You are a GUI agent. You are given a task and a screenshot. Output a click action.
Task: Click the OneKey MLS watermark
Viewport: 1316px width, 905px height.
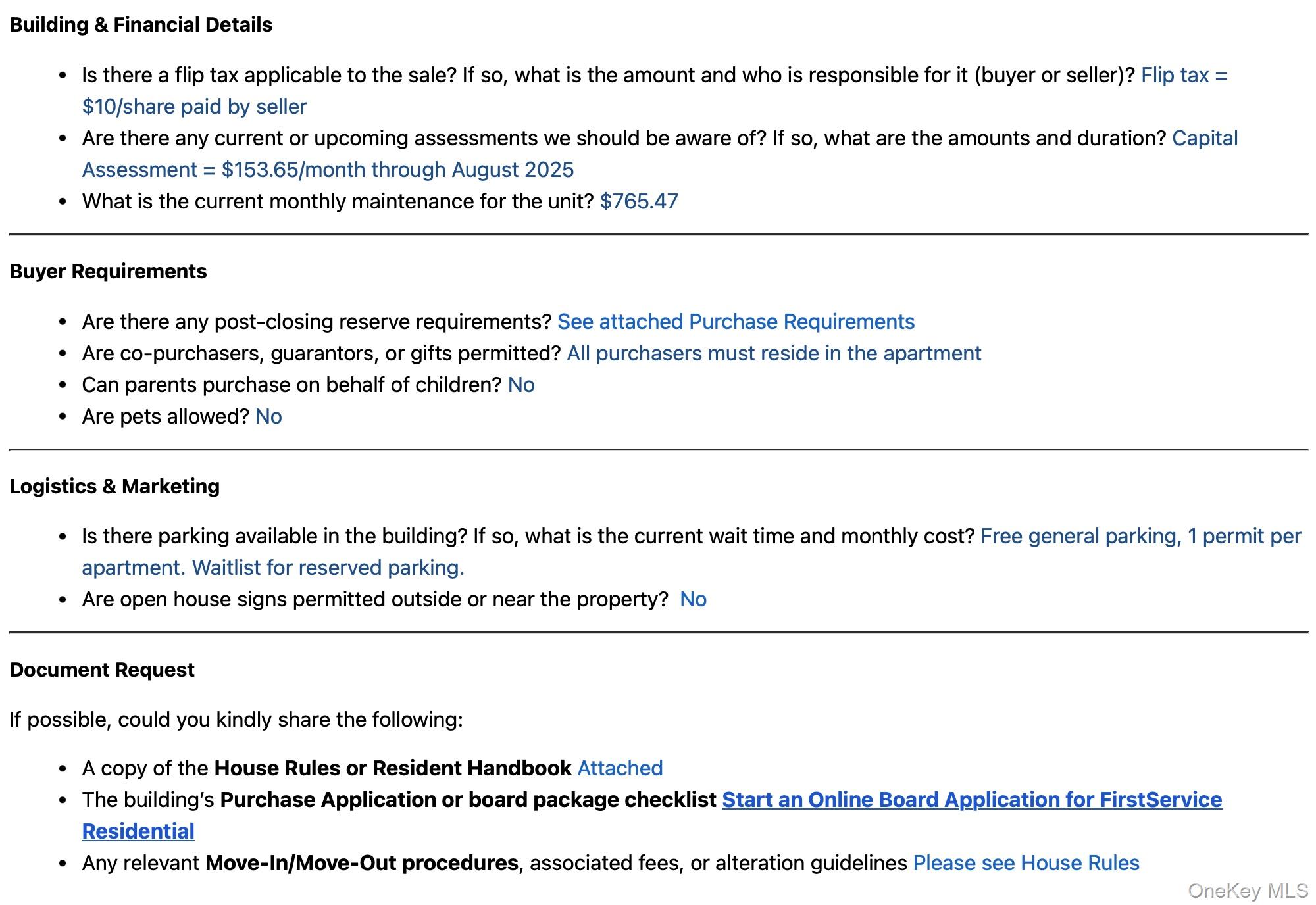pyautogui.click(x=1248, y=891)
